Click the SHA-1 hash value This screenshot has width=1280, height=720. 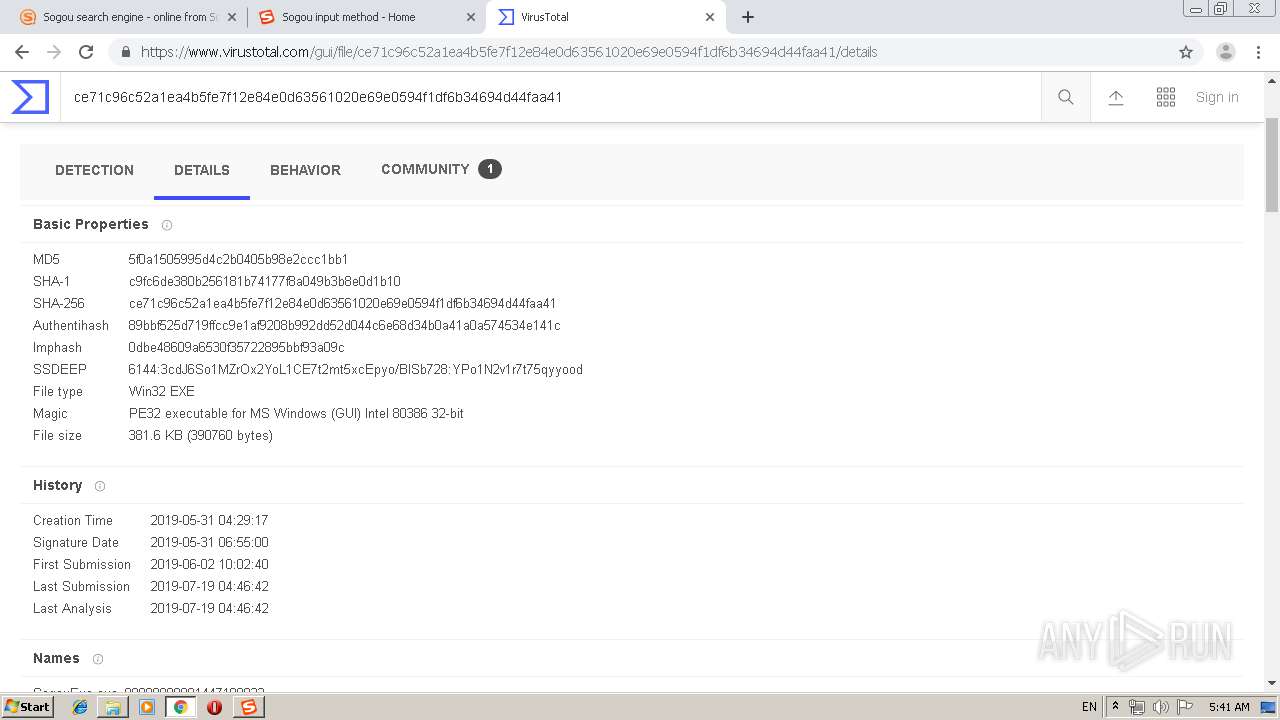264,281
